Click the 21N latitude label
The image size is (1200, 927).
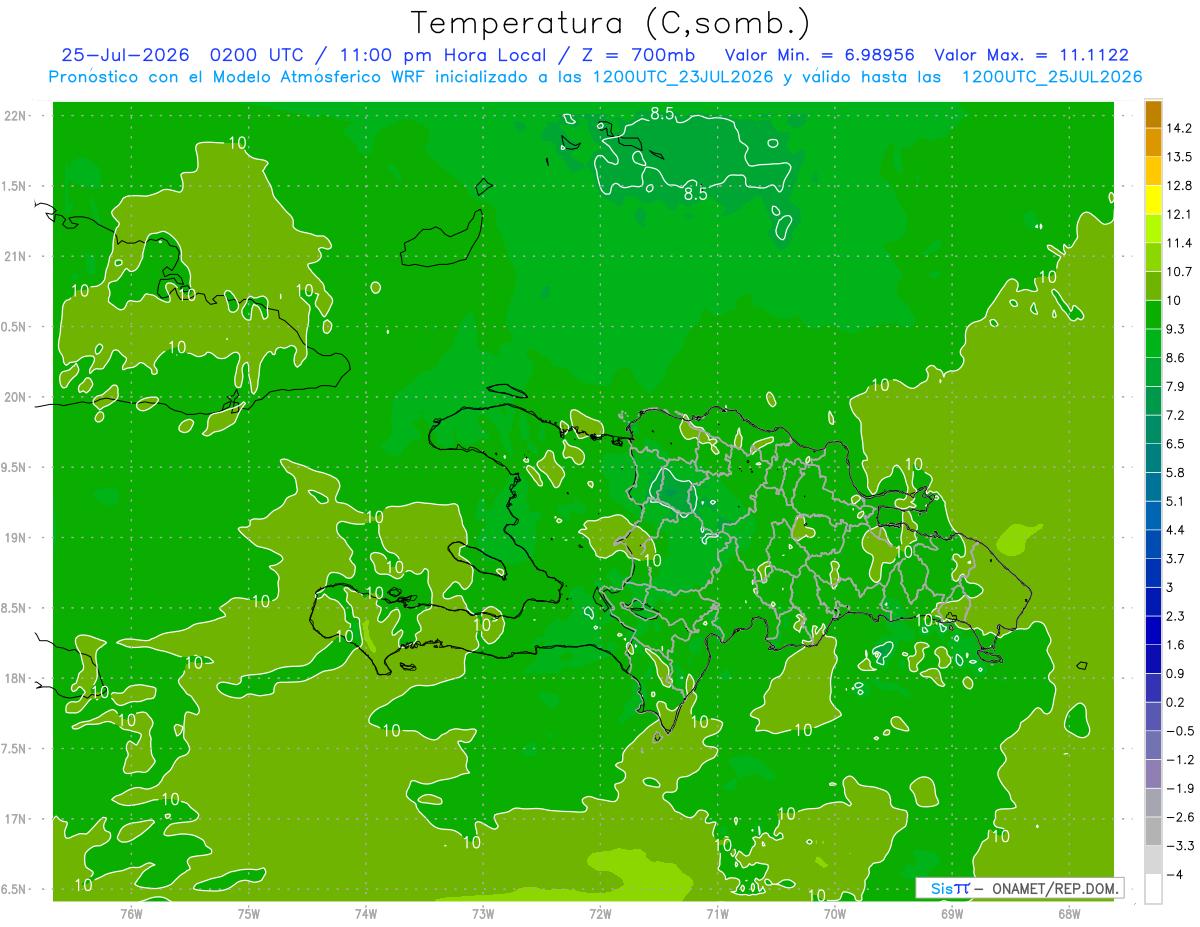pyautogui.click(x=16, y=257)
